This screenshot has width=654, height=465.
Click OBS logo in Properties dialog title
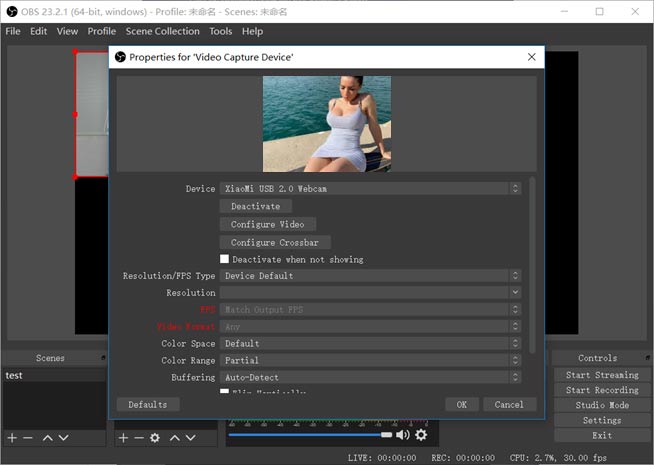[x=120, y=57]
